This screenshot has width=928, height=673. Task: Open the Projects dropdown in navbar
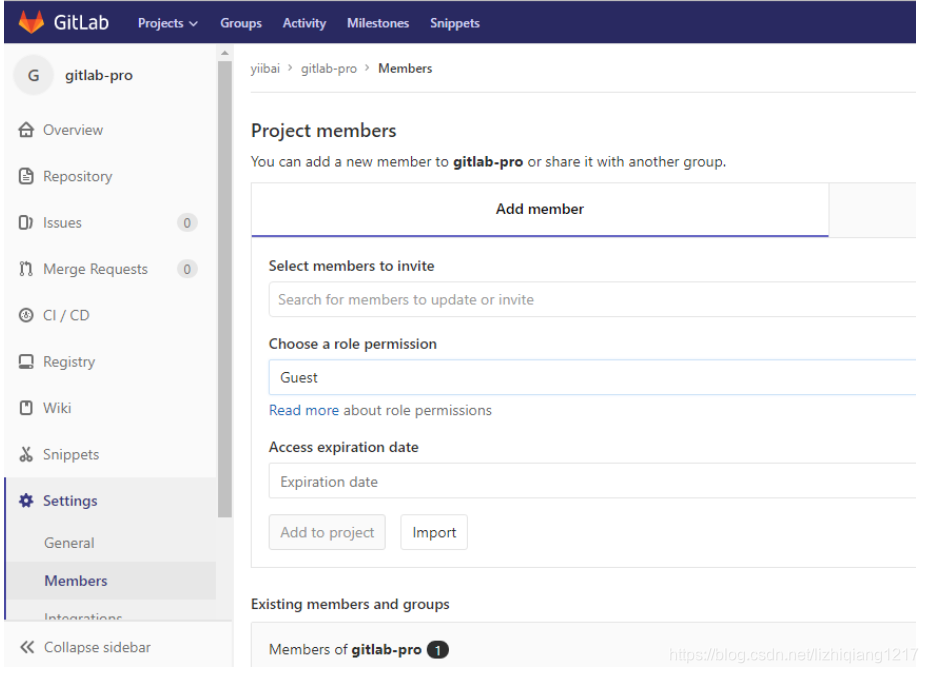click(x=167, y=23)
